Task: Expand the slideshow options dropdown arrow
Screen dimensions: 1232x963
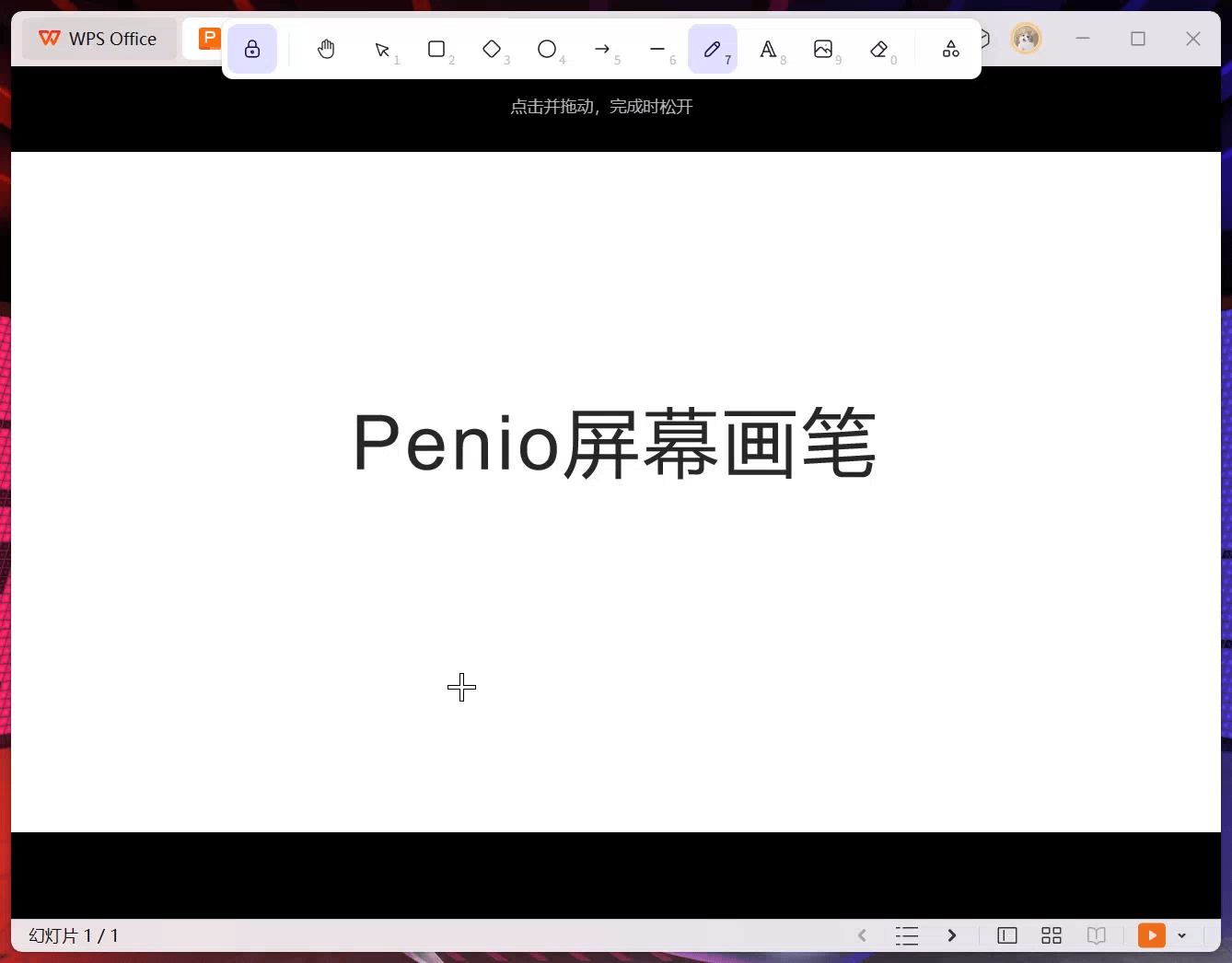Action: coord(1182,935)
